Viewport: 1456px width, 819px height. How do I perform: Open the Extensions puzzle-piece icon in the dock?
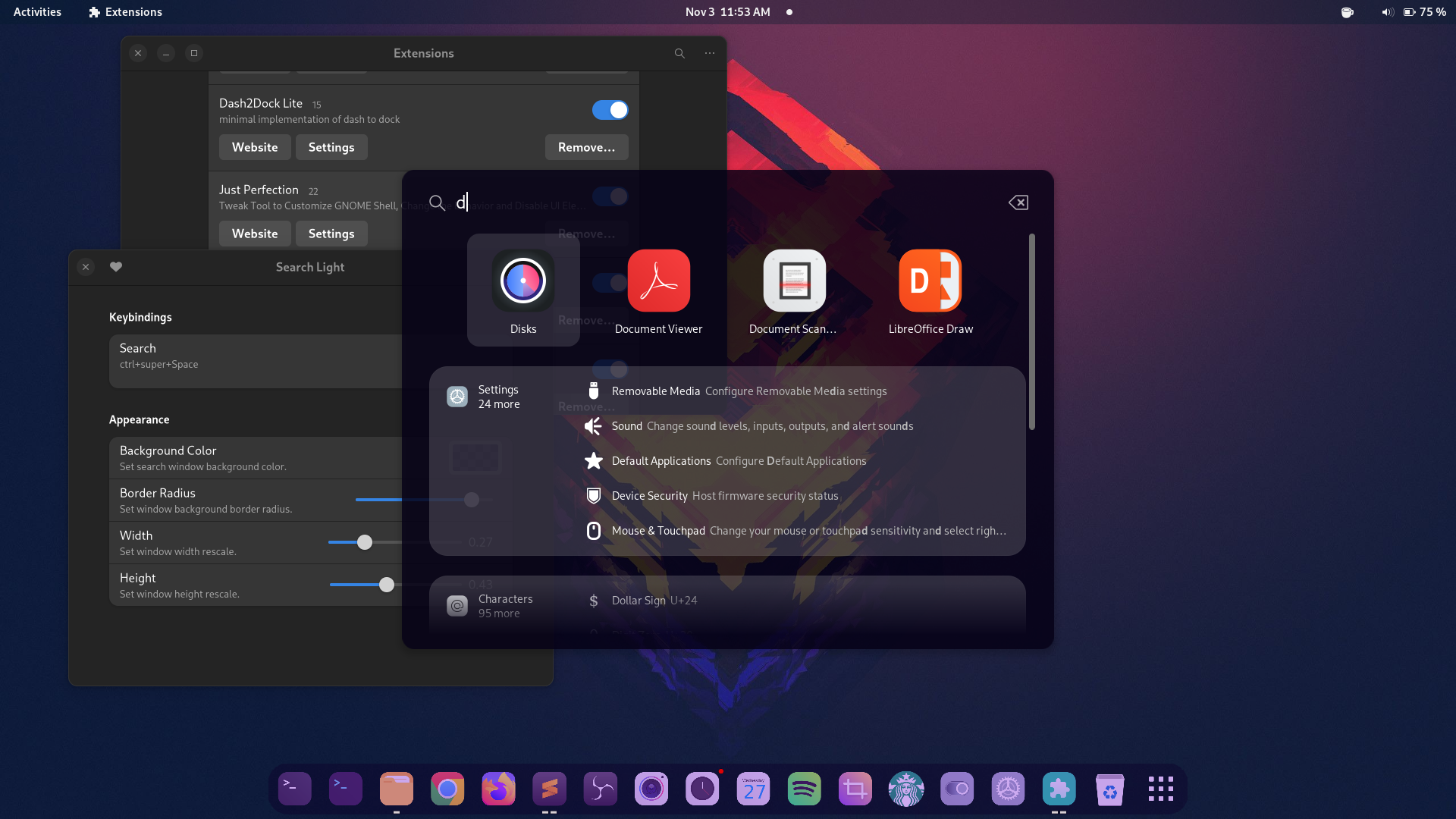click(1059, 789)
